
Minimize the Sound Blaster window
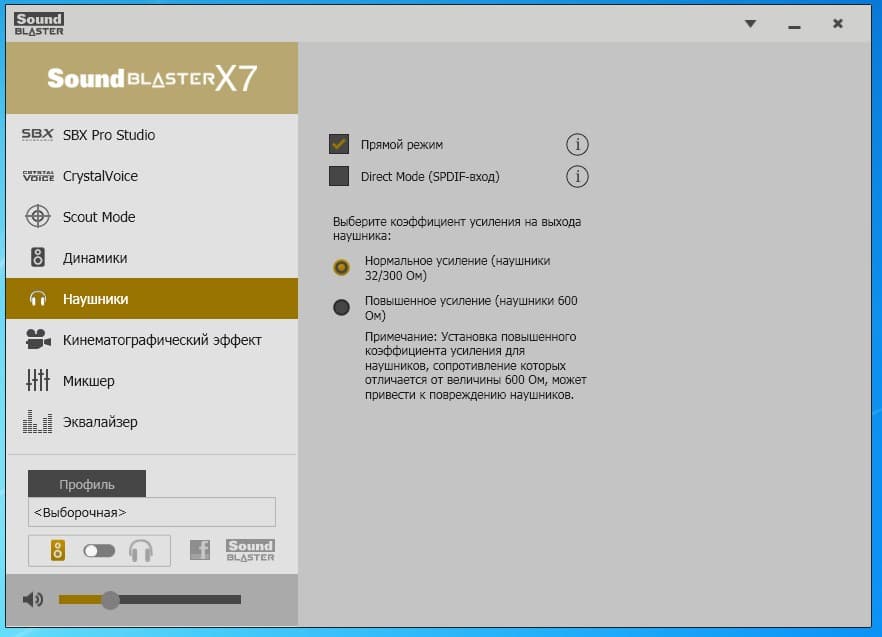click(794, 26)
